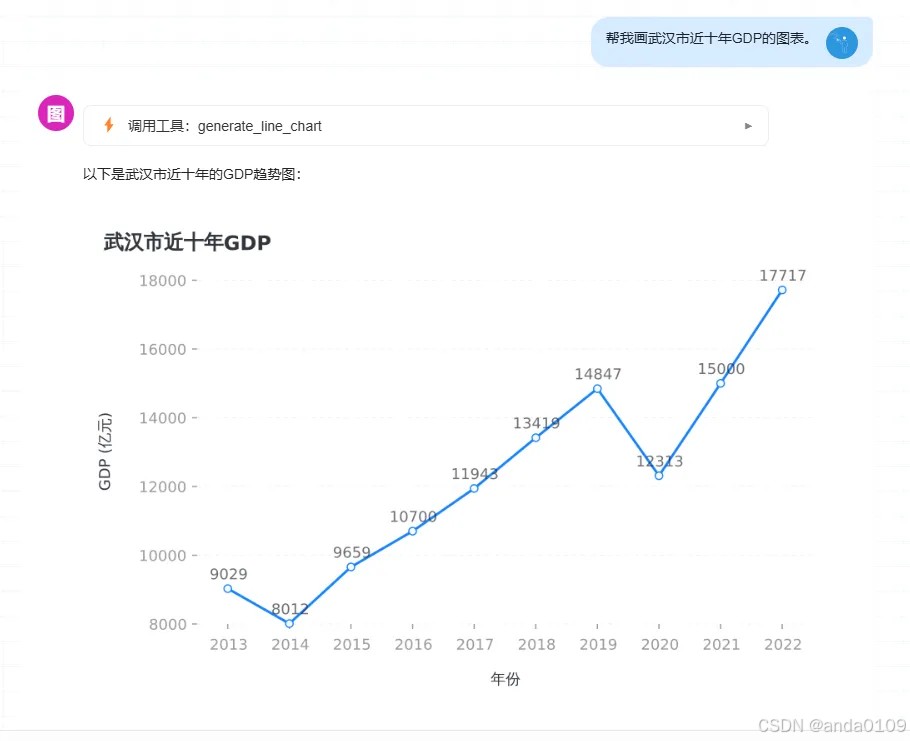Expand the generate_line_chart tool call arrow
Viewport: 910px width, 741px height.
[748, 126]
